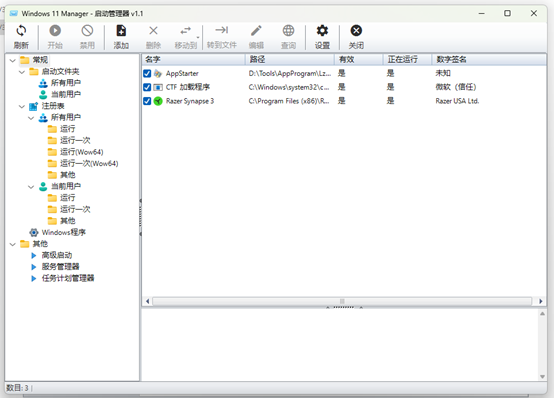Open 服务管理器 service manager item
554x398 pixels.
(60, 267)
